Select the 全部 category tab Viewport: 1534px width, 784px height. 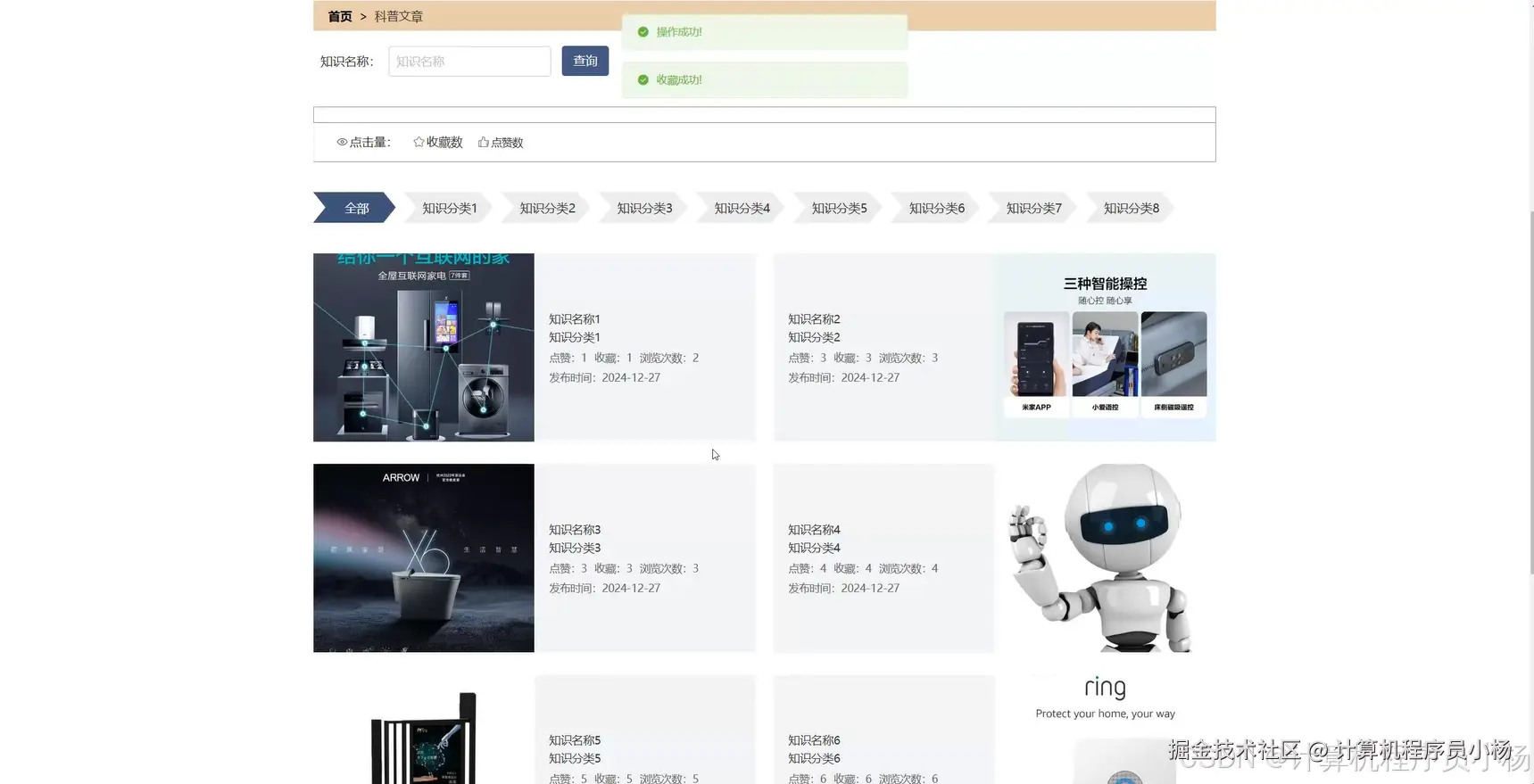click(355, 208)
